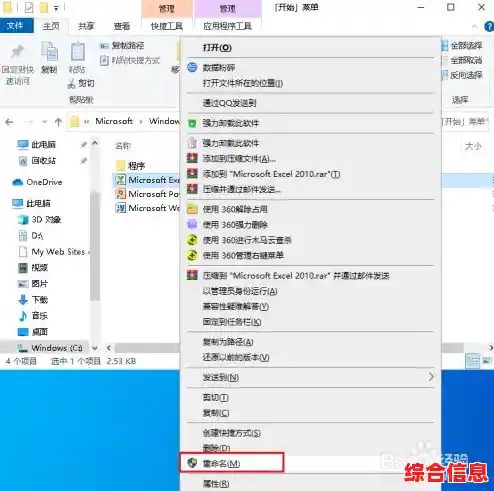Click the 全部取消 button
Image resolution: width=494 pixels, height=491 pixels.
click(x=463, y=60)
